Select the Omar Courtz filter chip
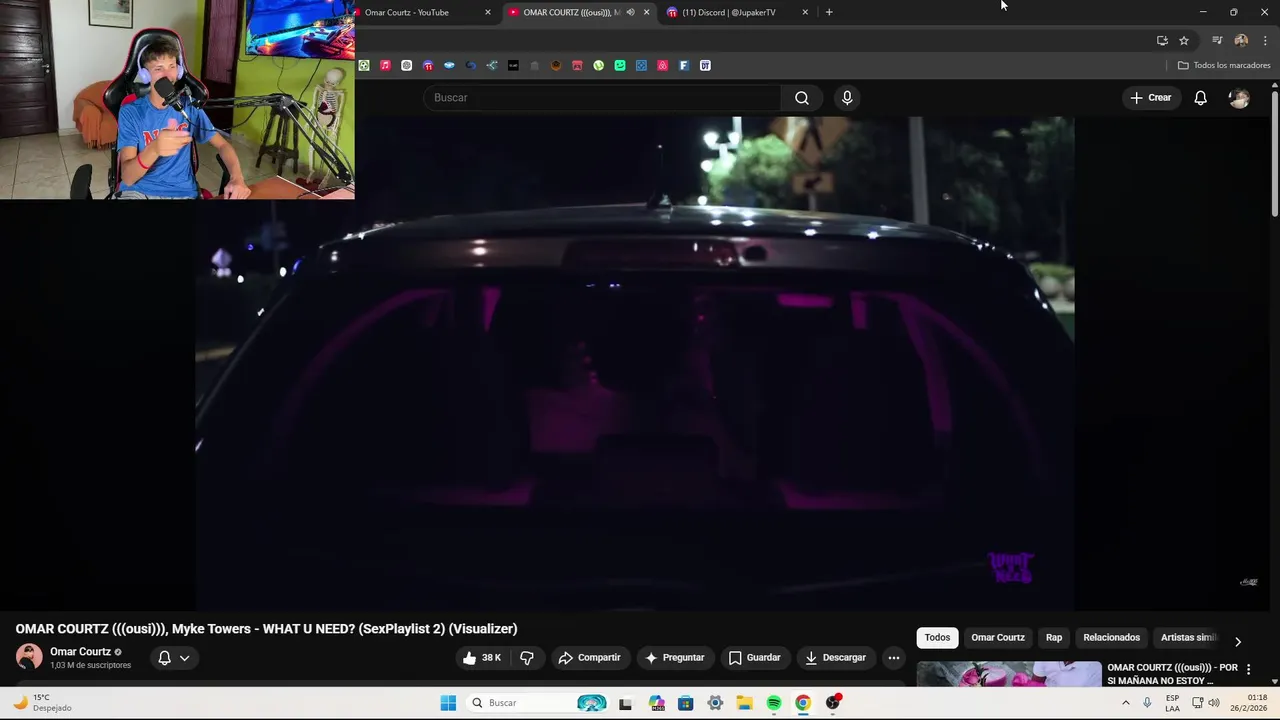This screenshot has width=1280, height=720. tap(998, 638)
